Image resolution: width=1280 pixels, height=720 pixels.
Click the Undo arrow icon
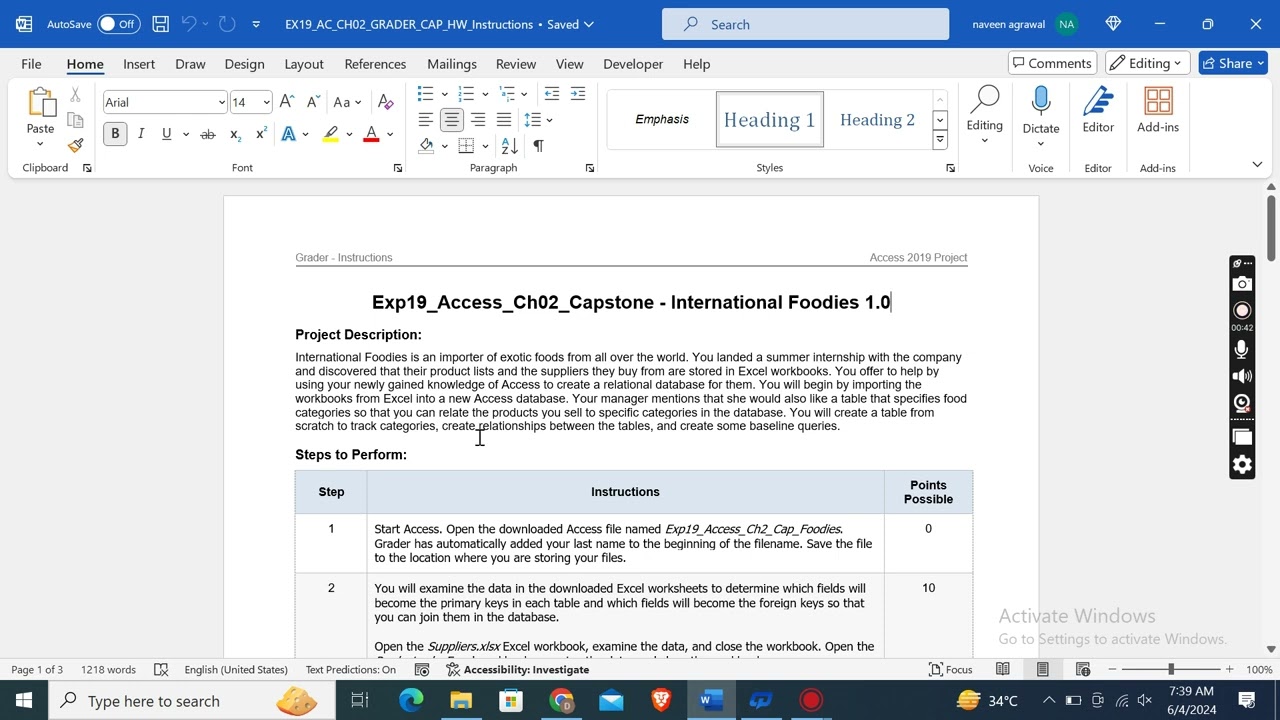coord(189,24)
